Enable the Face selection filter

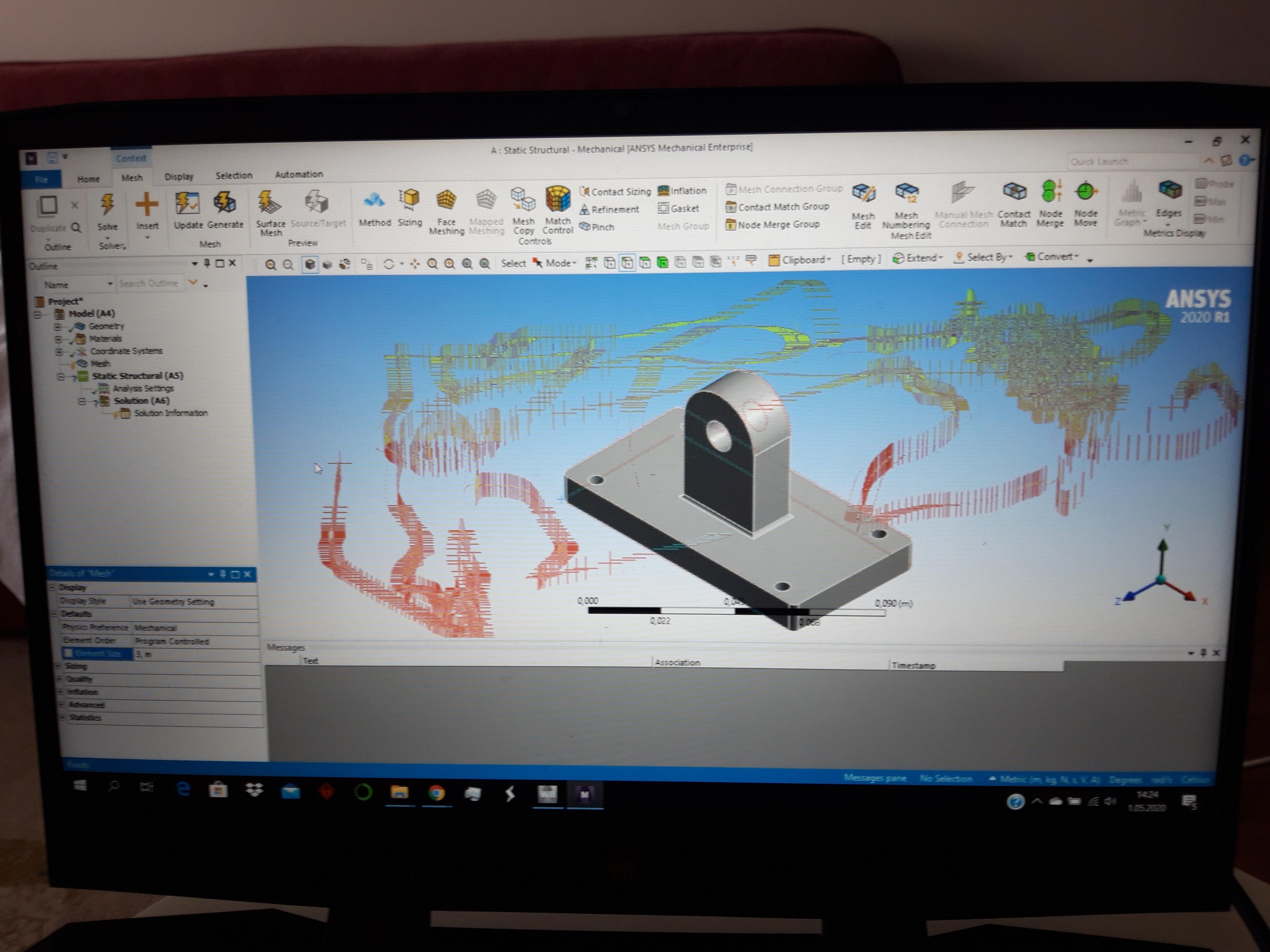tap(645, 263)
